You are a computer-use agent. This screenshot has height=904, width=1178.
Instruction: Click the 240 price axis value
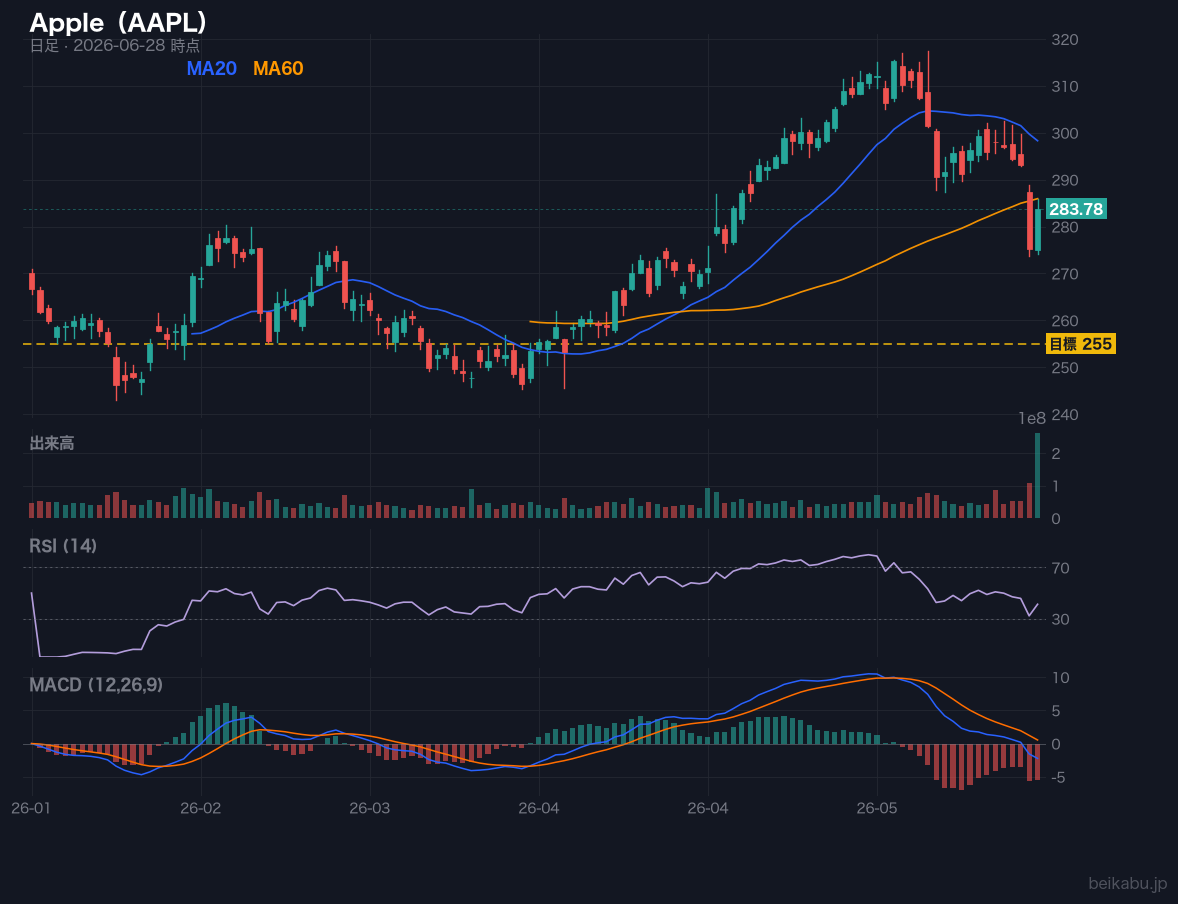click(x=1065, y=415)
